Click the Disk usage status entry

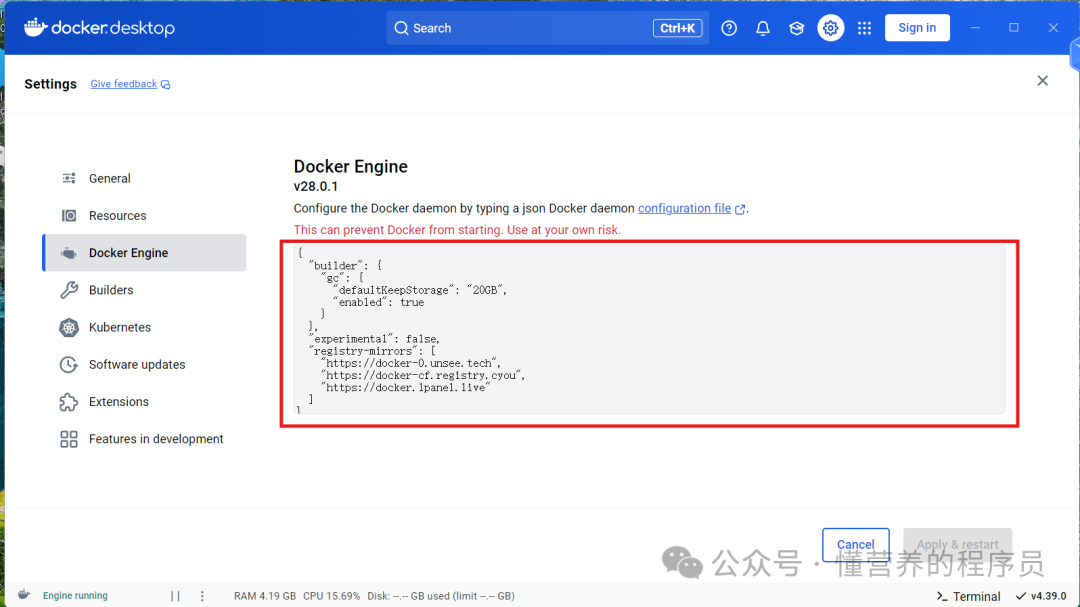(x=441, y=596)
